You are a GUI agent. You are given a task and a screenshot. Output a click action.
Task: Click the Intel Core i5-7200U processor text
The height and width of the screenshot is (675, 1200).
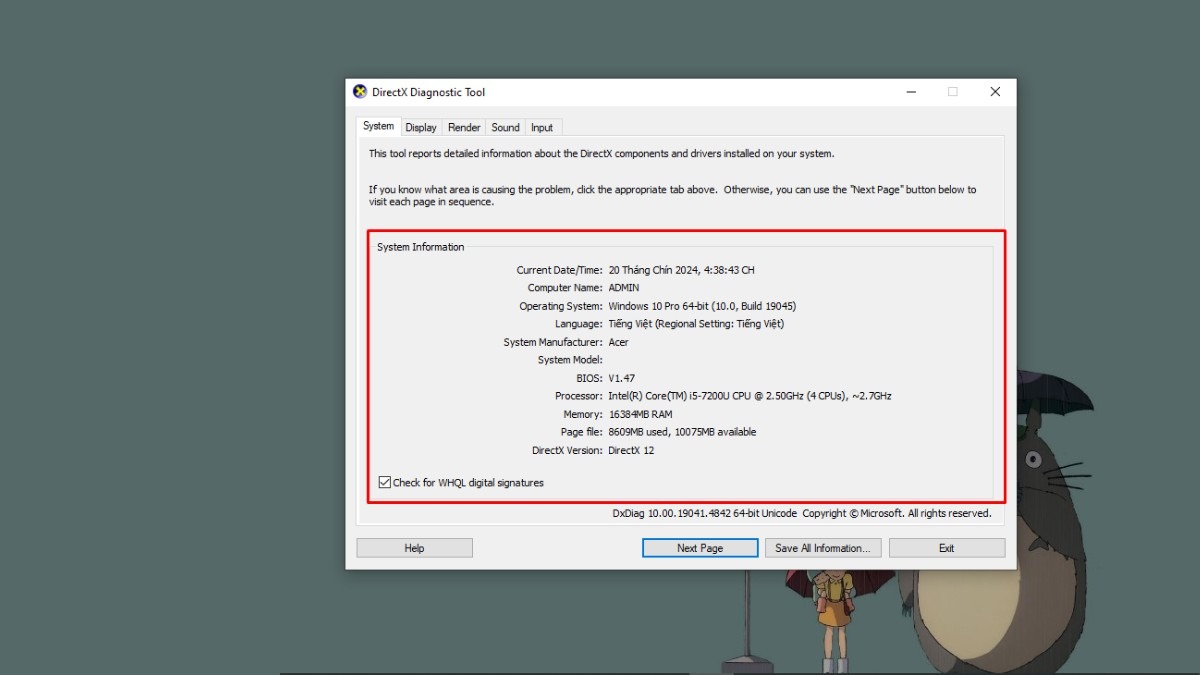[750, 396]
